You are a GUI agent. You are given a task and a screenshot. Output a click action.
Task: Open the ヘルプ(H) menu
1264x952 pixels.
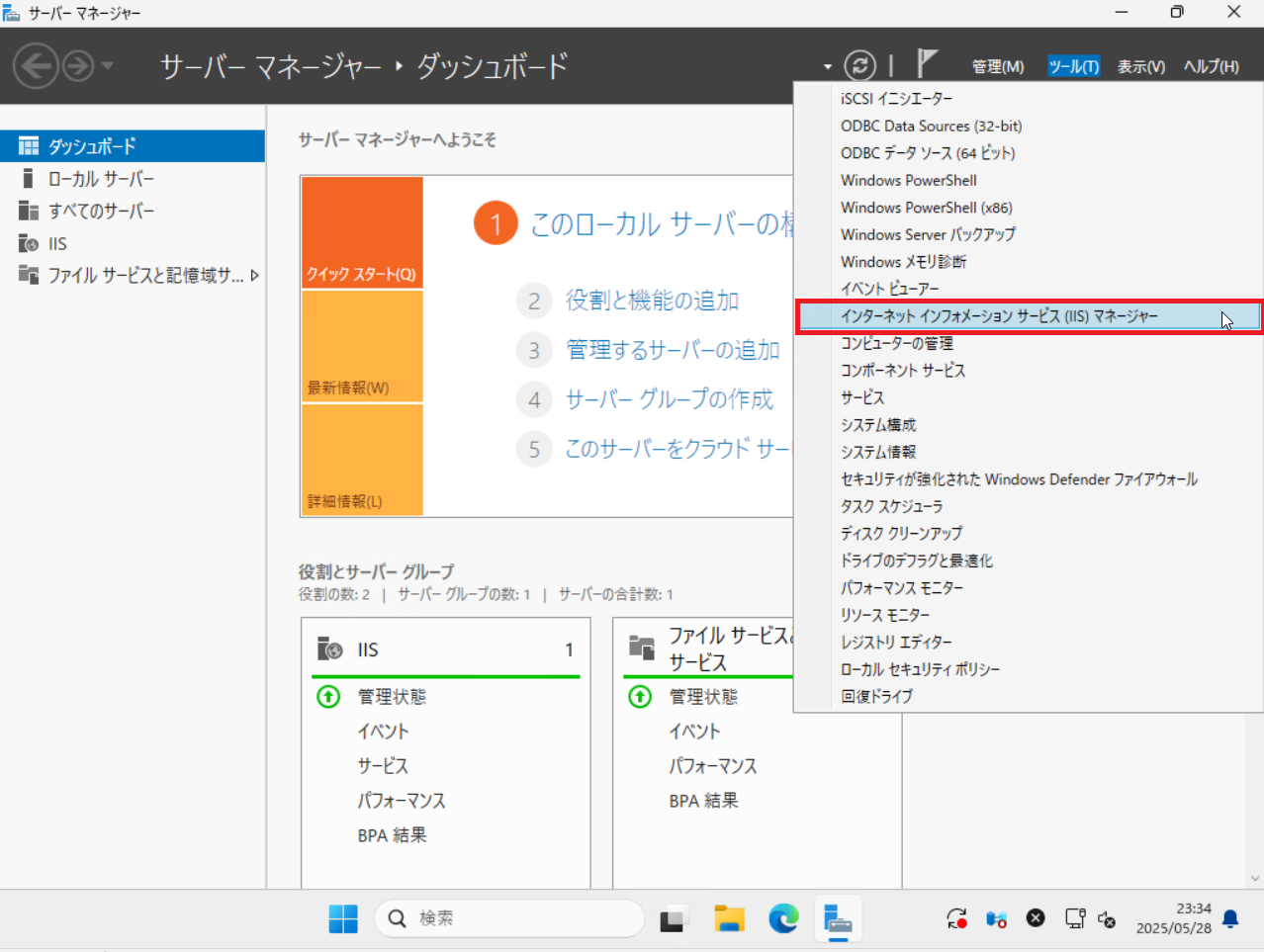[x=1211, y=66]
